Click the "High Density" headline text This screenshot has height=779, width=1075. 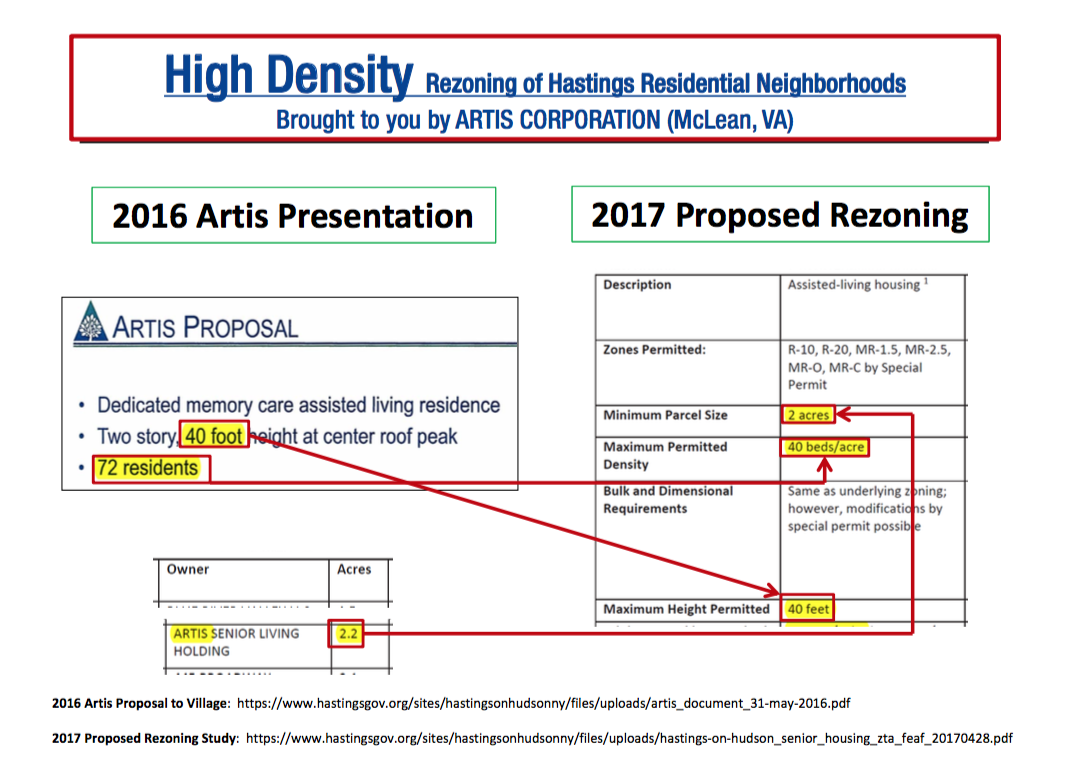click(289, 75)
